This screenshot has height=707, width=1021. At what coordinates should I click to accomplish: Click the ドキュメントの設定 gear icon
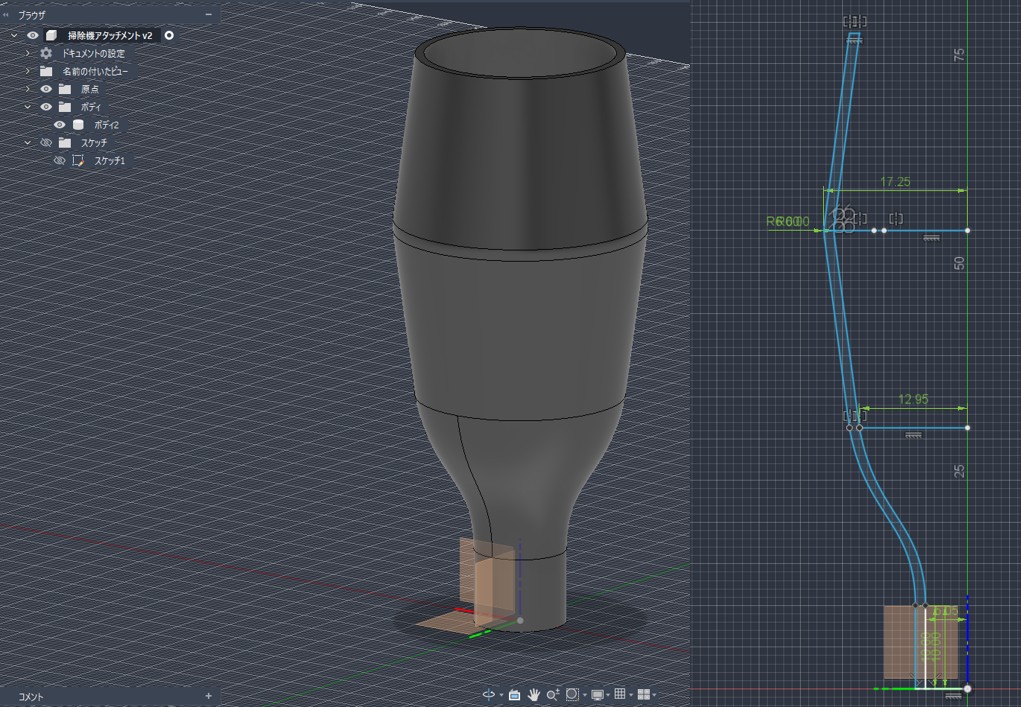click(46, 53)
